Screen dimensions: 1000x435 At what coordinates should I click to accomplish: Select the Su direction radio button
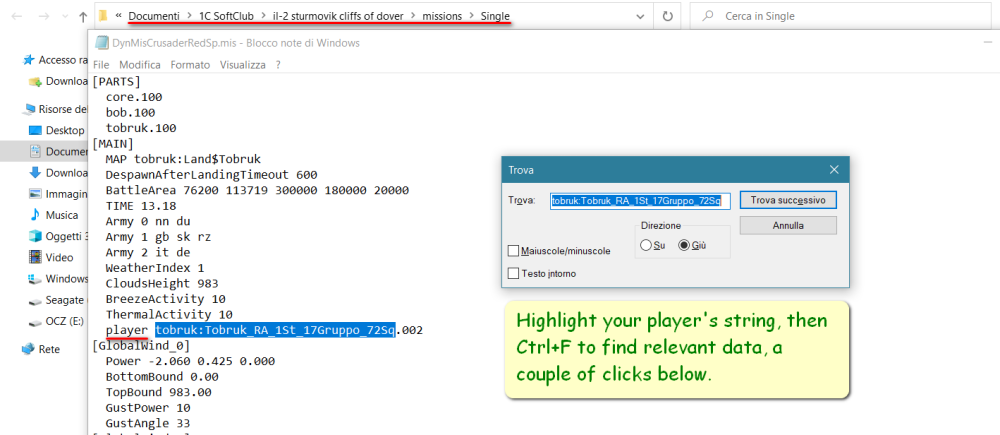click(645, 245)
